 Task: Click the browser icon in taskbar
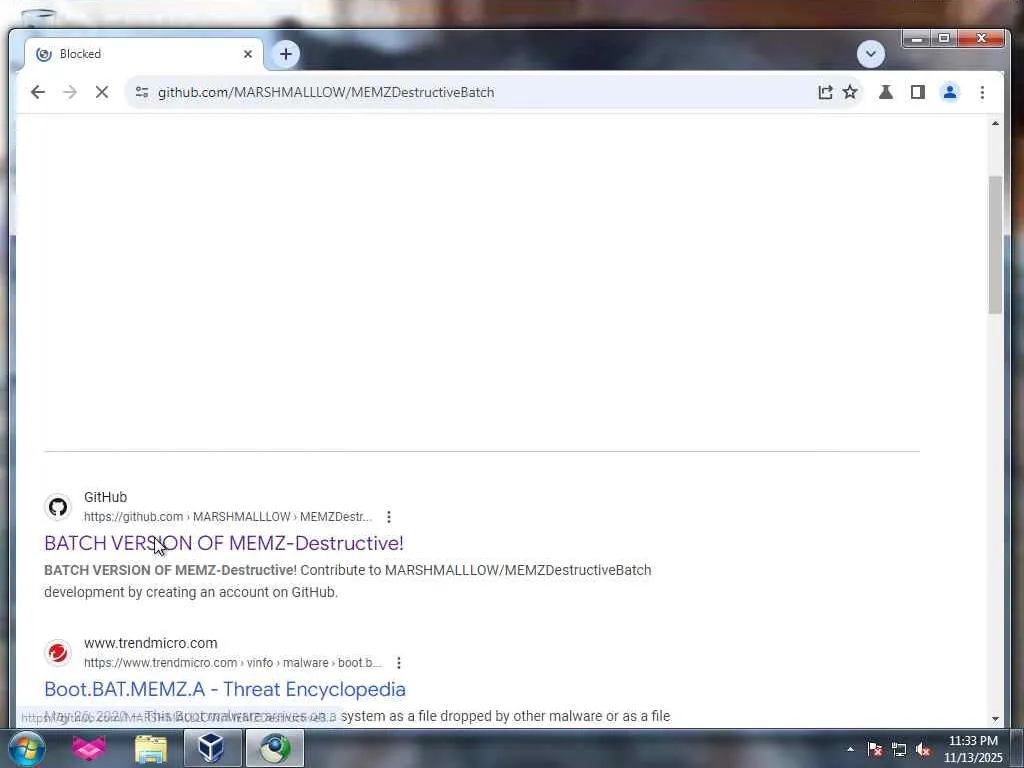click(275, 748)
